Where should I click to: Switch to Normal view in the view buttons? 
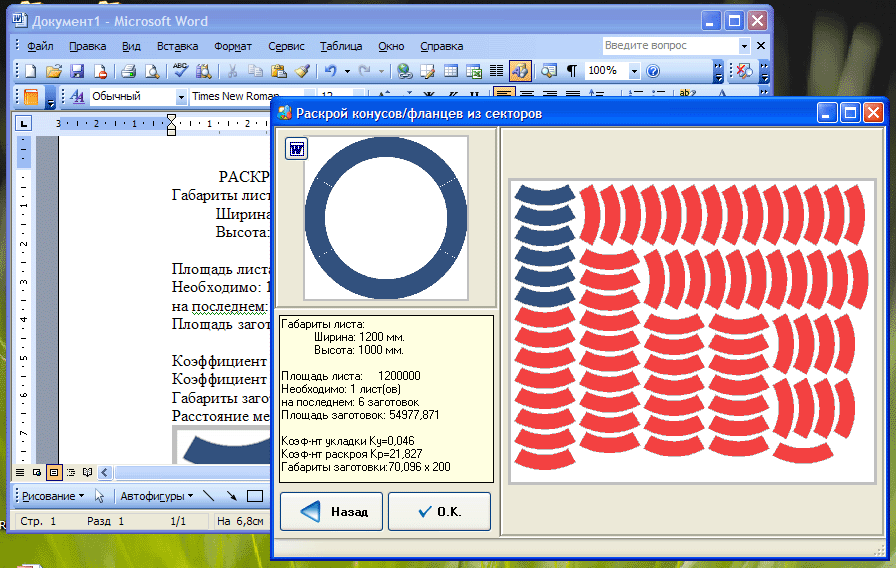coord(22,472)
